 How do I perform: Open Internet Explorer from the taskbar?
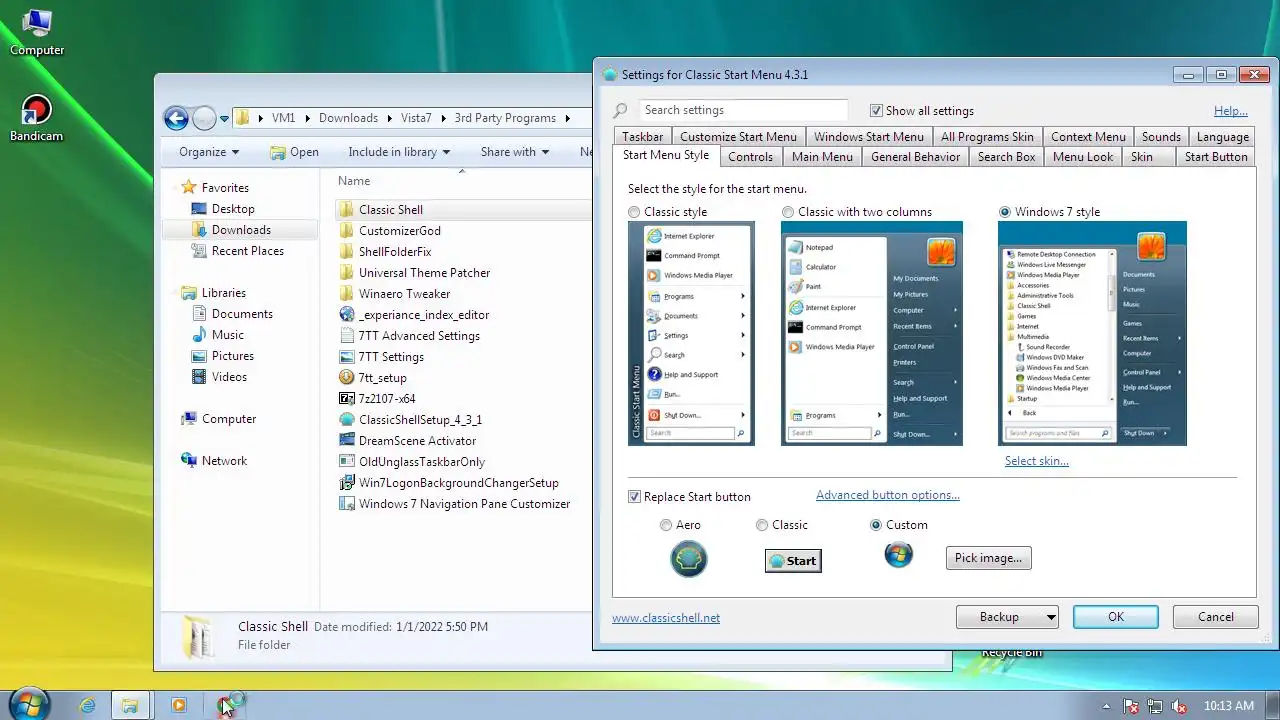tap(87, 705)
